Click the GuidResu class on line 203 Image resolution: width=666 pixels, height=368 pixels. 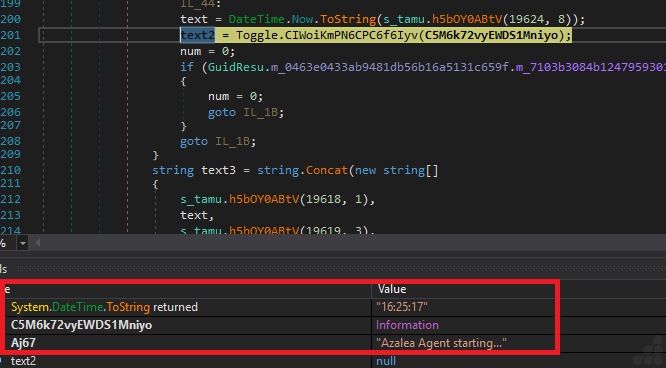click(x=236, y=67)
